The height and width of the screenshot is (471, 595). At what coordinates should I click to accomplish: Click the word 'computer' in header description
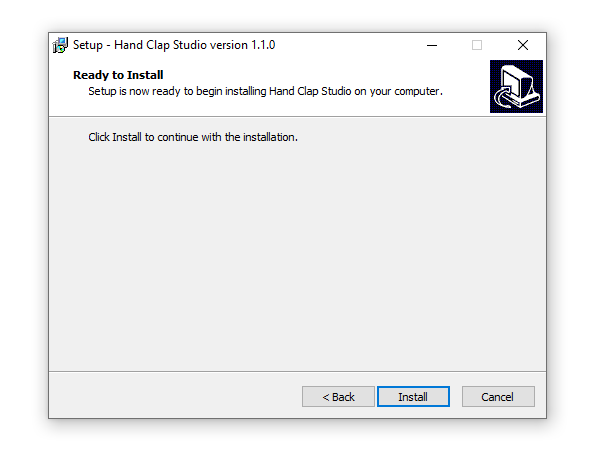pyautogui.click(x=417, y=91)
